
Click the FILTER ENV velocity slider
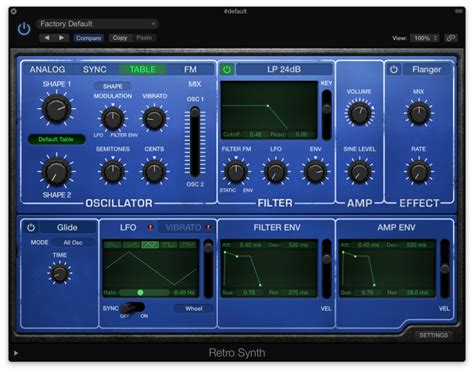(x=327, y=268)
